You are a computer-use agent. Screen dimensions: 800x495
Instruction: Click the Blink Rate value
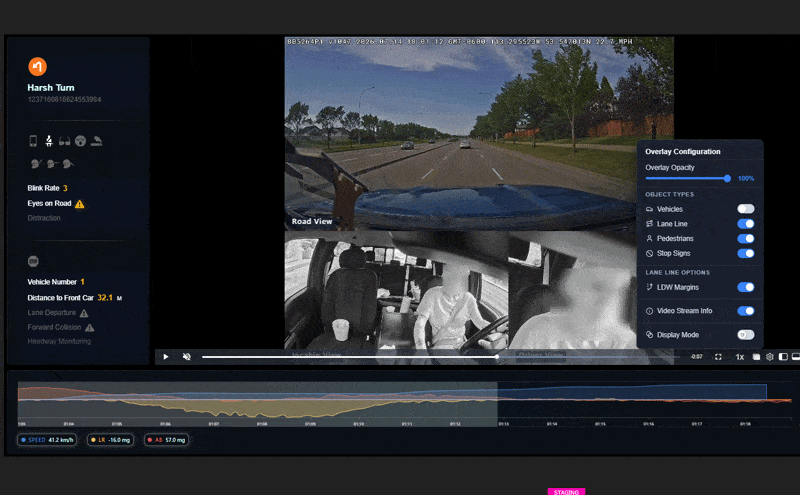point(65,188)
